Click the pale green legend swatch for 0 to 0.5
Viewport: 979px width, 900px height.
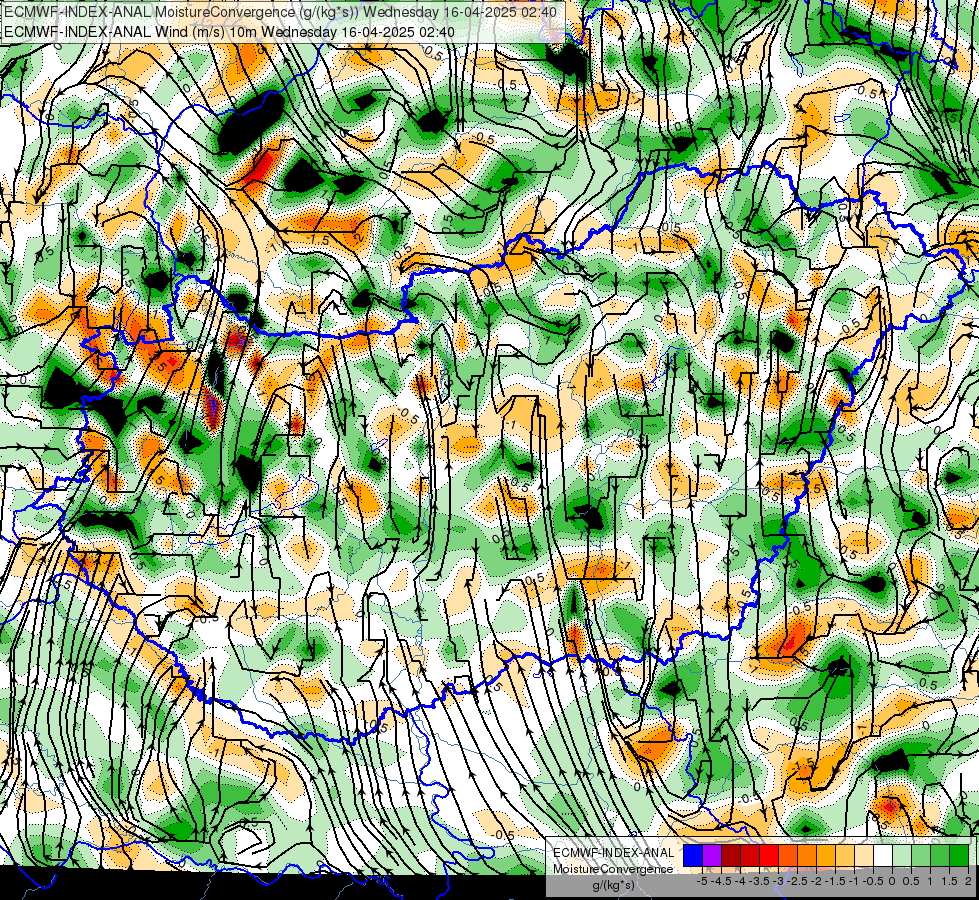coord(902,856)
